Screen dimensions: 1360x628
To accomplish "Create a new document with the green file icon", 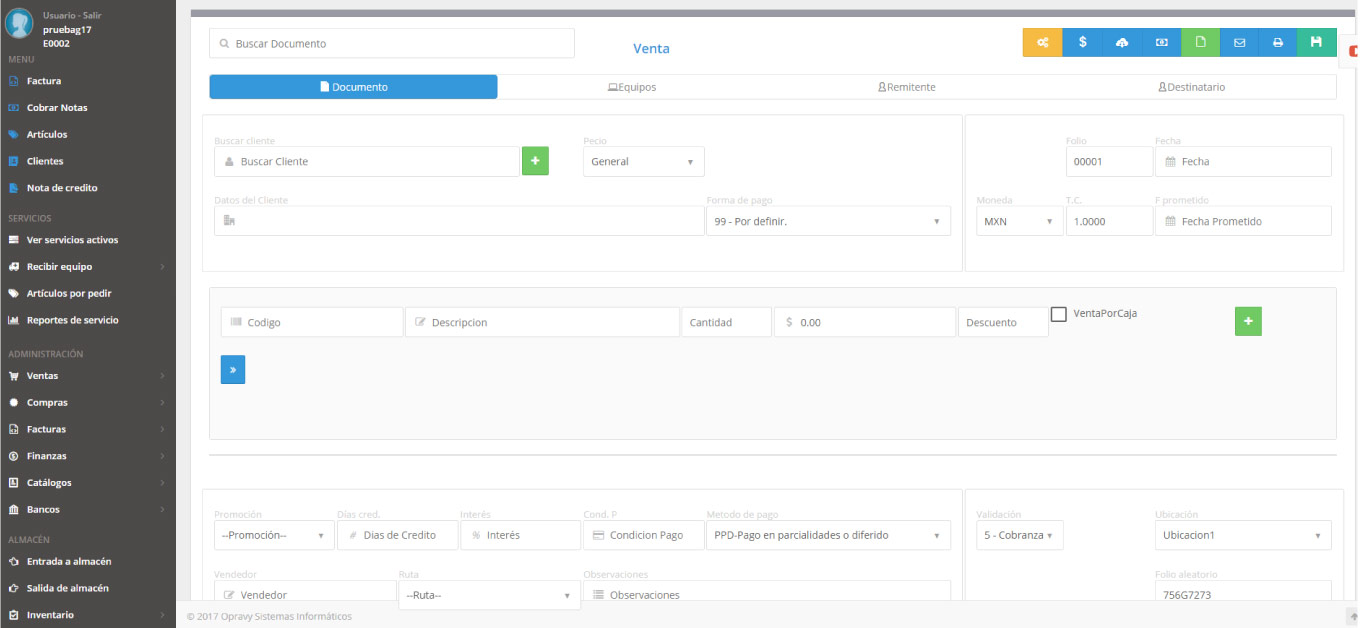I will tap(1199, 42).
